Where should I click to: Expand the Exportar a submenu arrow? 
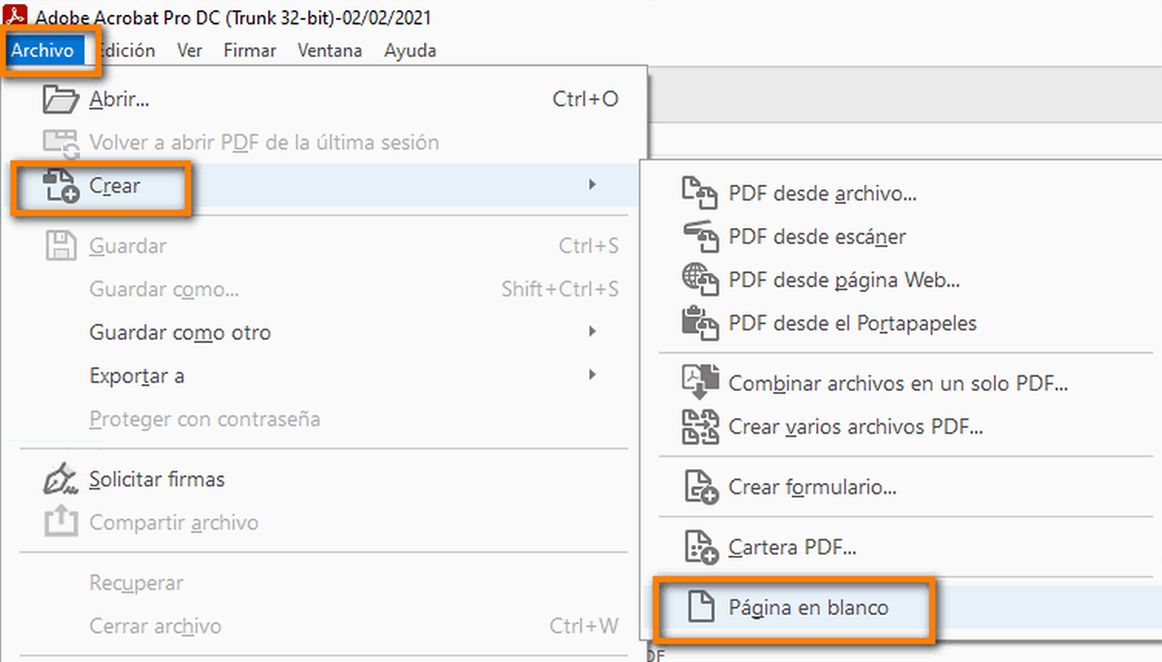[592, 375]
